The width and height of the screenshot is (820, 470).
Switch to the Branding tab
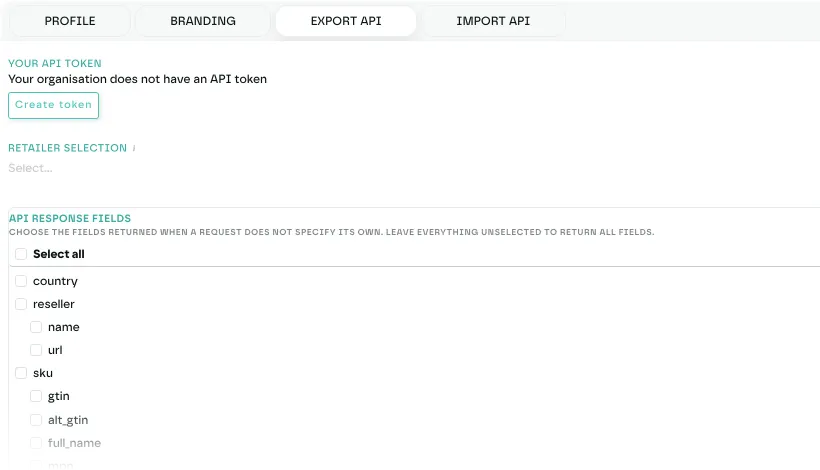[x=203, y=21]
